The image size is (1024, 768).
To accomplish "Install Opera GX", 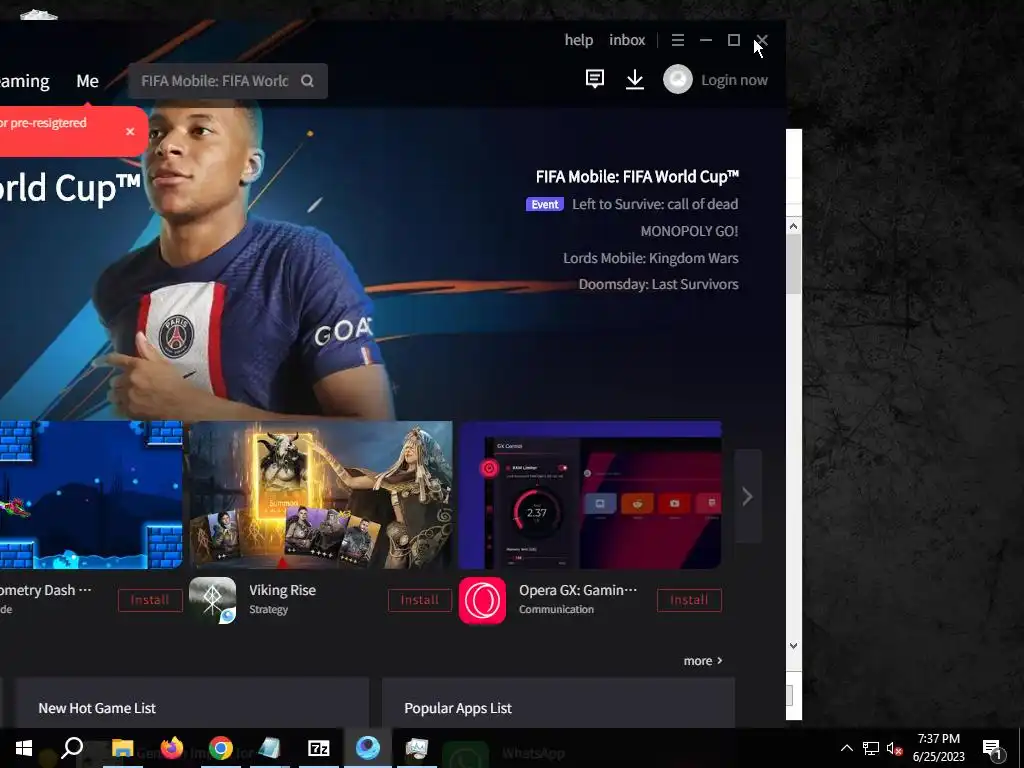I will (689, 600).
